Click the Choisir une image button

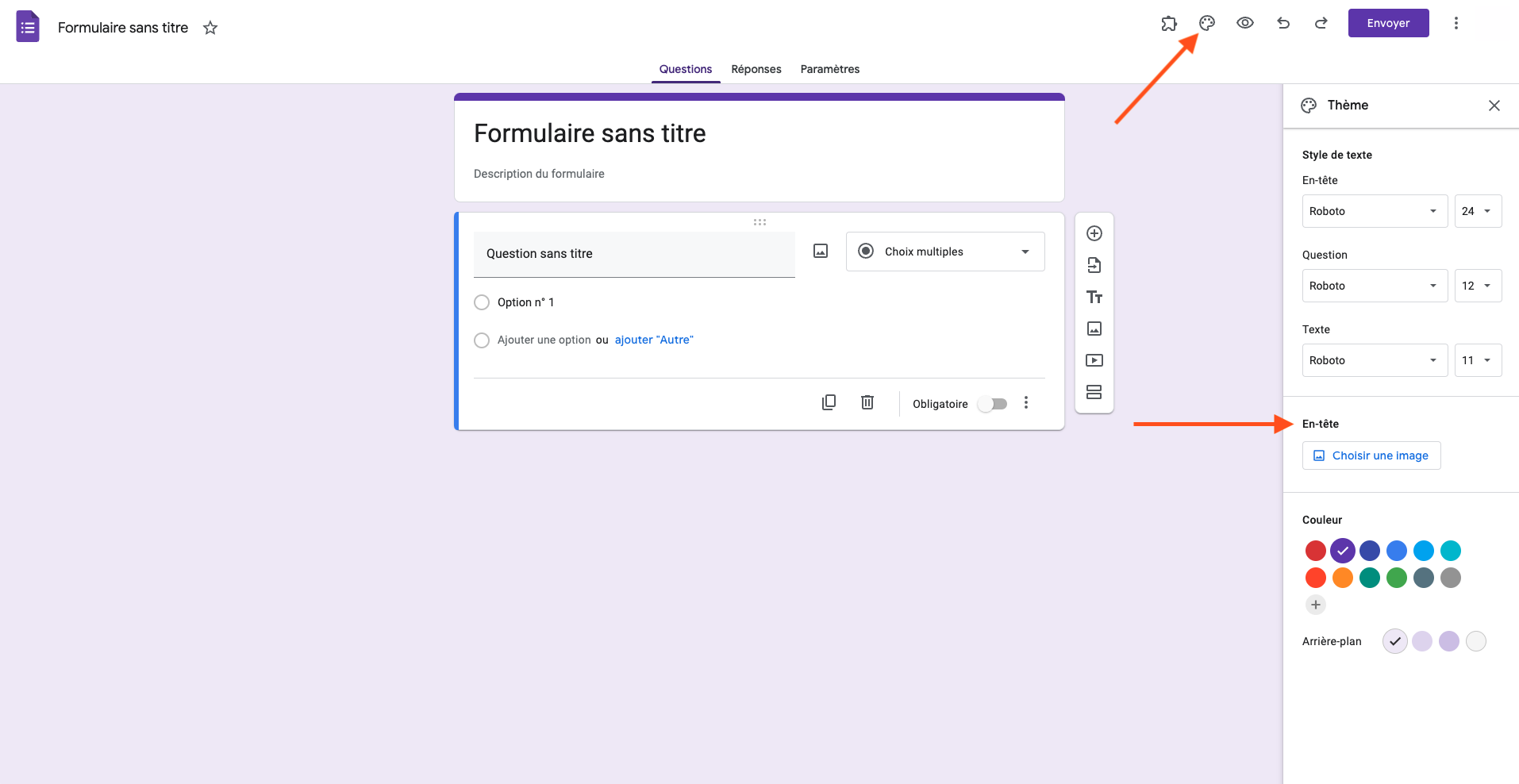[1371, 455]
